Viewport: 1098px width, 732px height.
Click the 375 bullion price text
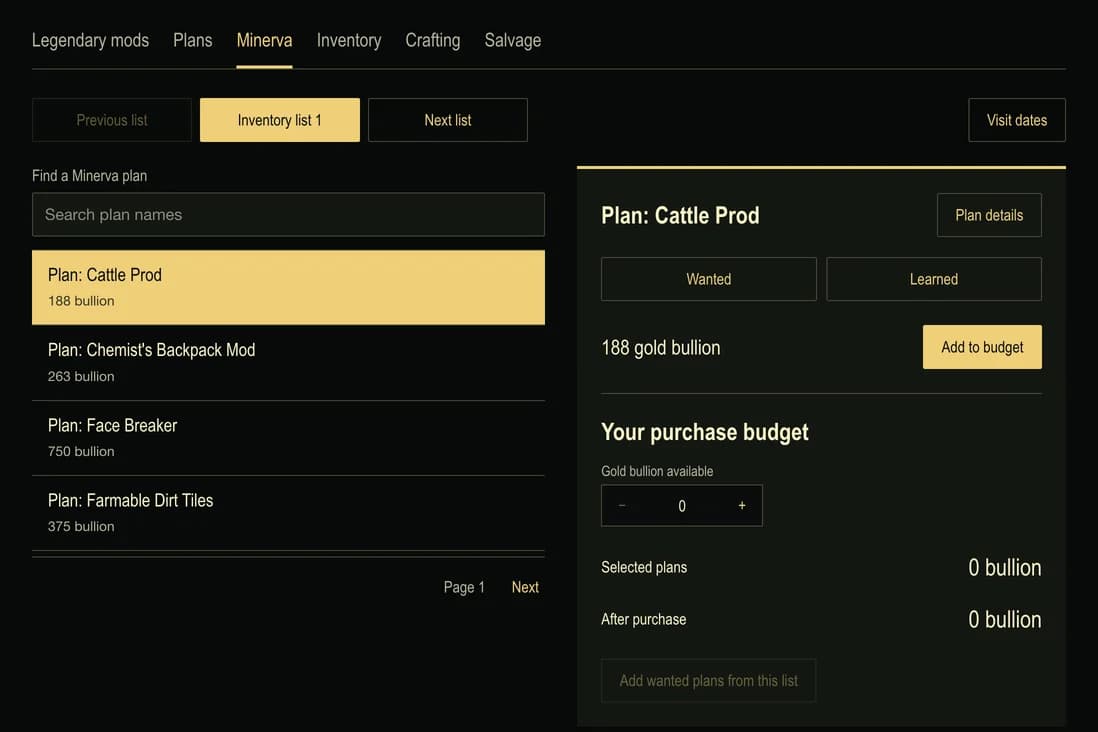pyautogui.click(x=81, y=527)
